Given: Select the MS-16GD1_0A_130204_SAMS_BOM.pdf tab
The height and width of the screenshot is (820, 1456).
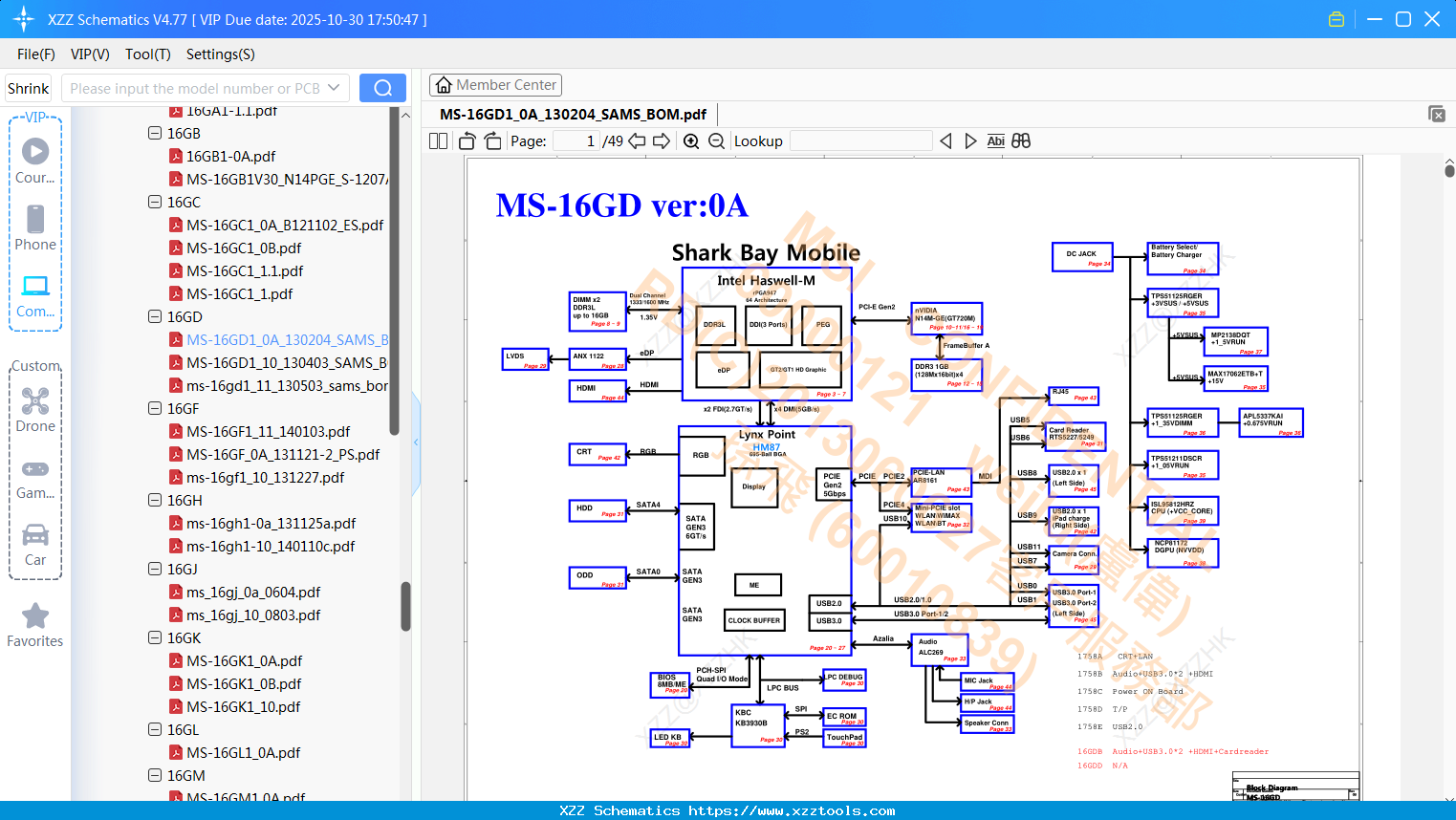Looking at the screenshot, I should coord(573,115).
